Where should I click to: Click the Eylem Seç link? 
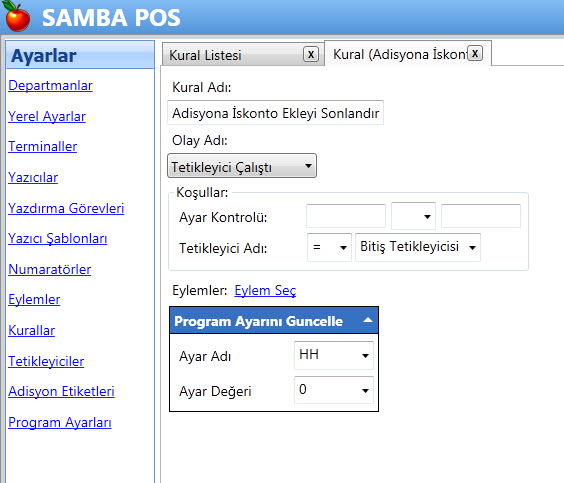point(265,291)
